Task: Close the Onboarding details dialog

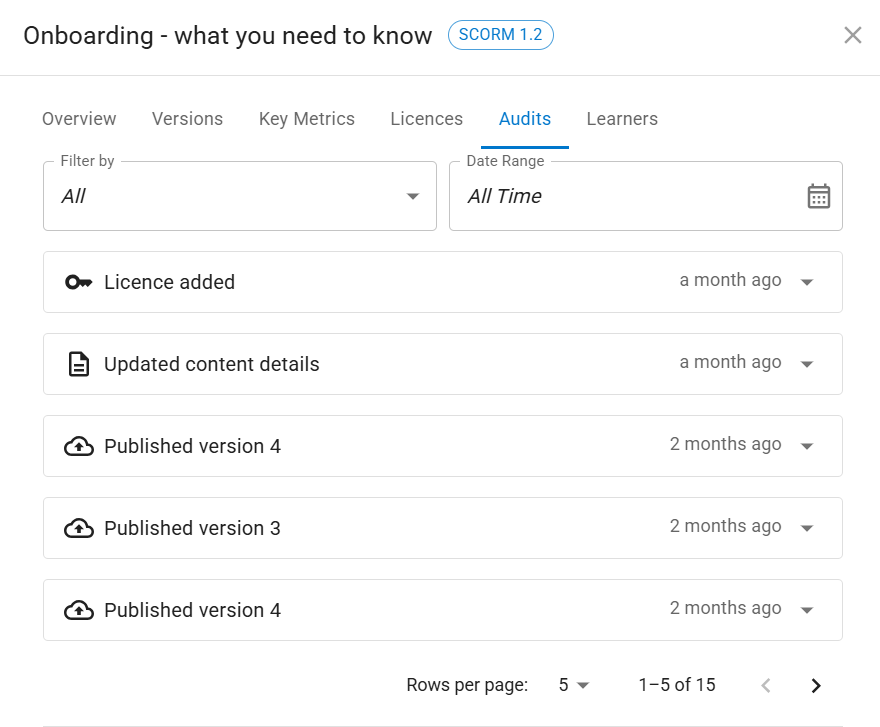Action: [852, 36]
